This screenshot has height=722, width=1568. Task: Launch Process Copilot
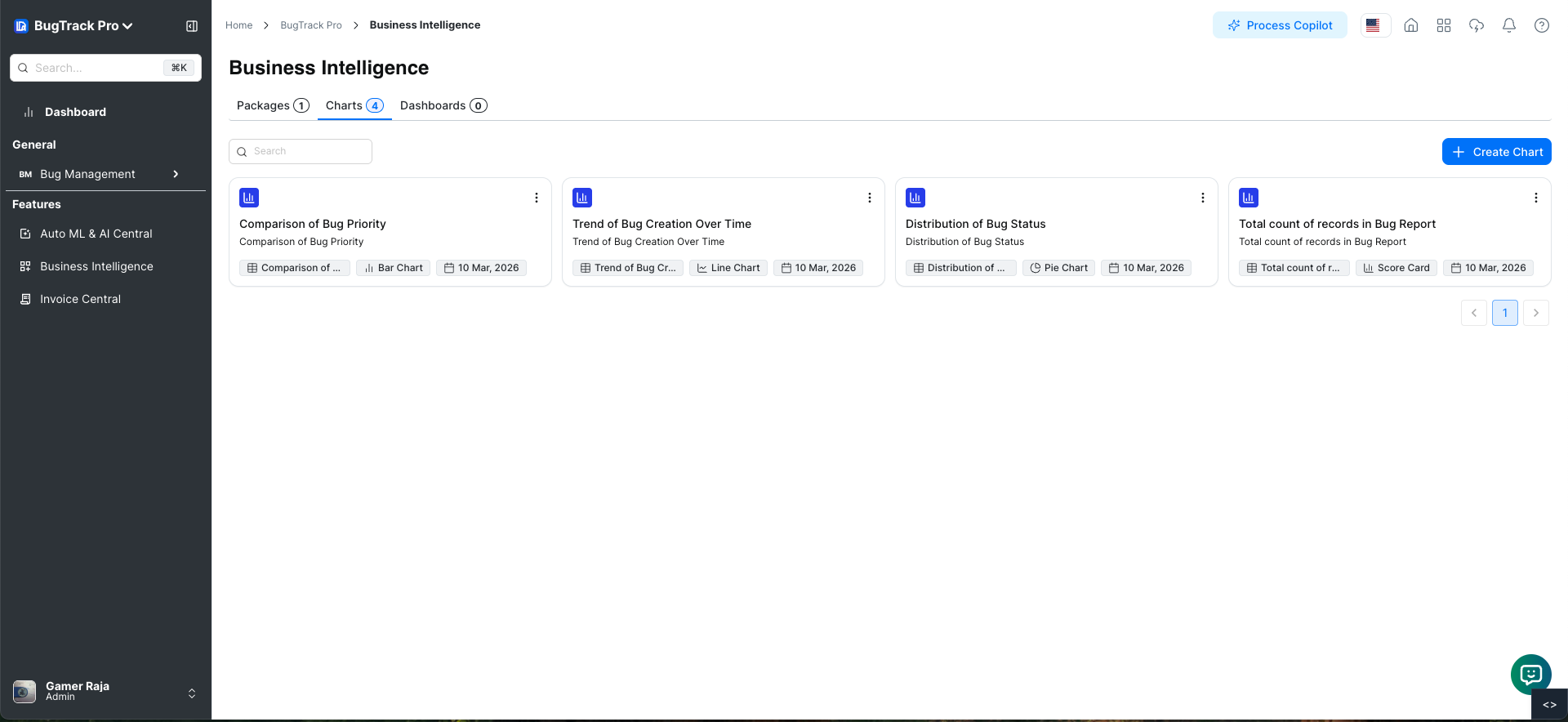click(x=1280, y=25)
